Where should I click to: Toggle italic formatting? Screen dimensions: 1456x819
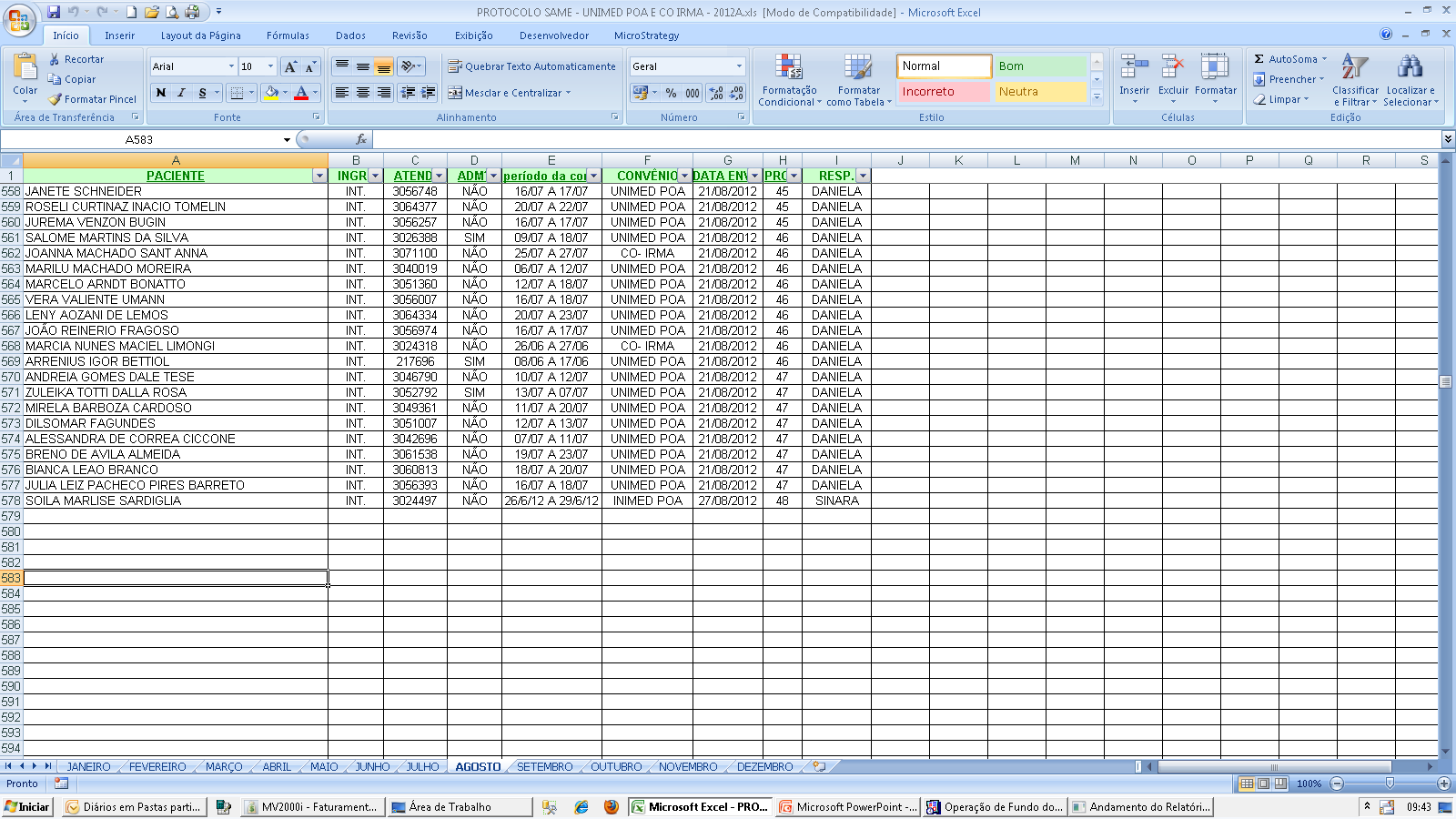pyautogui.click(x=181, y=93)
